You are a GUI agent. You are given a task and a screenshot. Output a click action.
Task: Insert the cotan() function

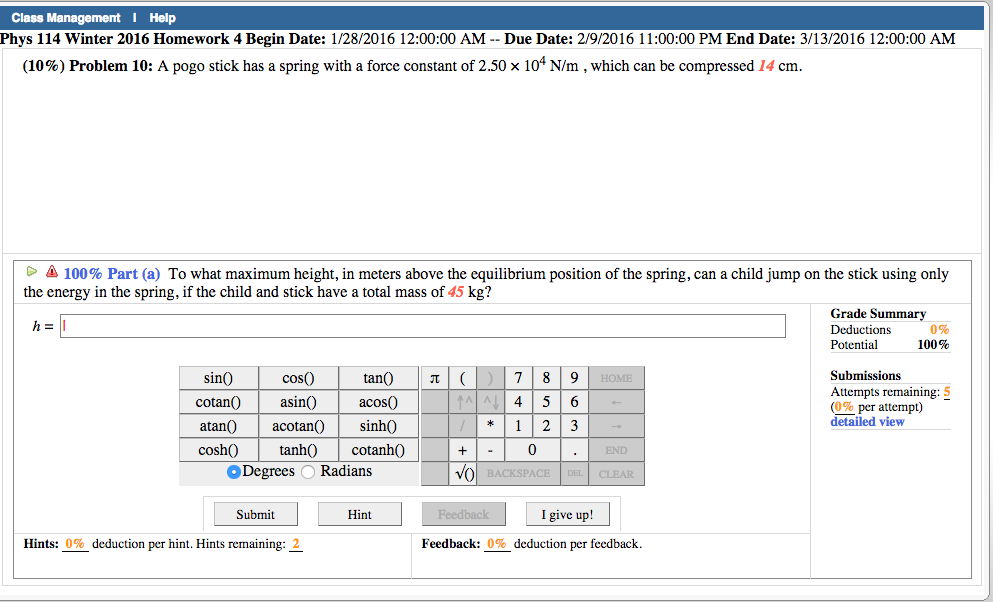218,402
